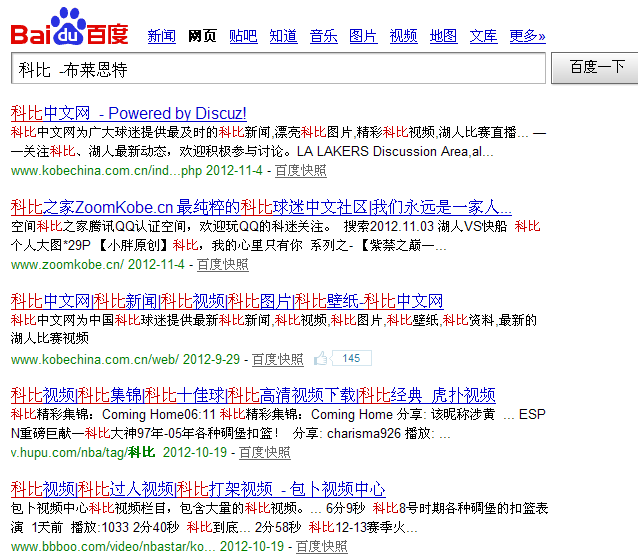Image resolution: width=638 pixels, height=560 pixels.
Task: View 百度快照 for the zoomkobe.cn result
Action: pyautogui.click(x=222, y=265)
